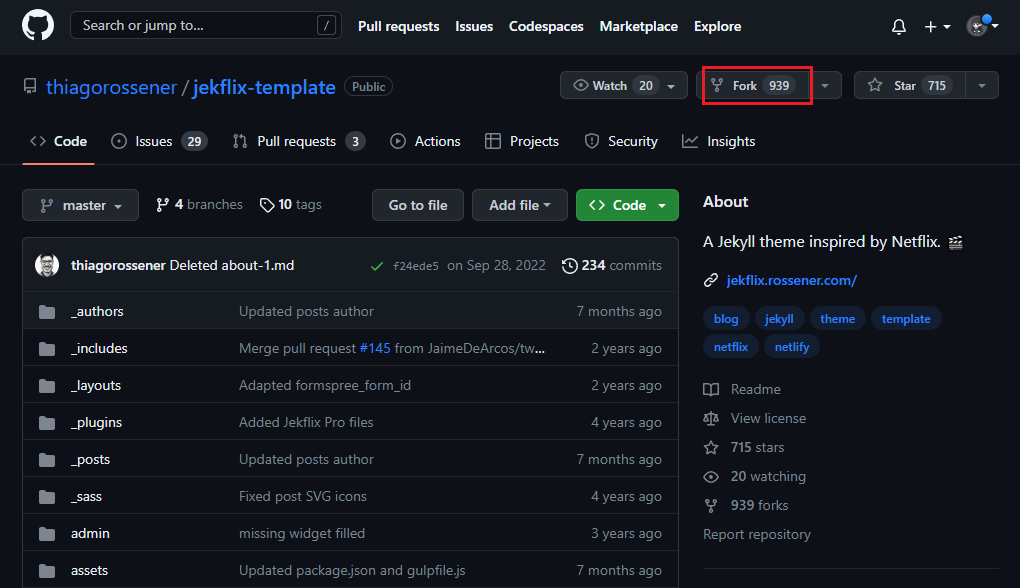Viewport: 1020px width, 588px height.
Task: Open the _sass folder
Action: (87, 497)
